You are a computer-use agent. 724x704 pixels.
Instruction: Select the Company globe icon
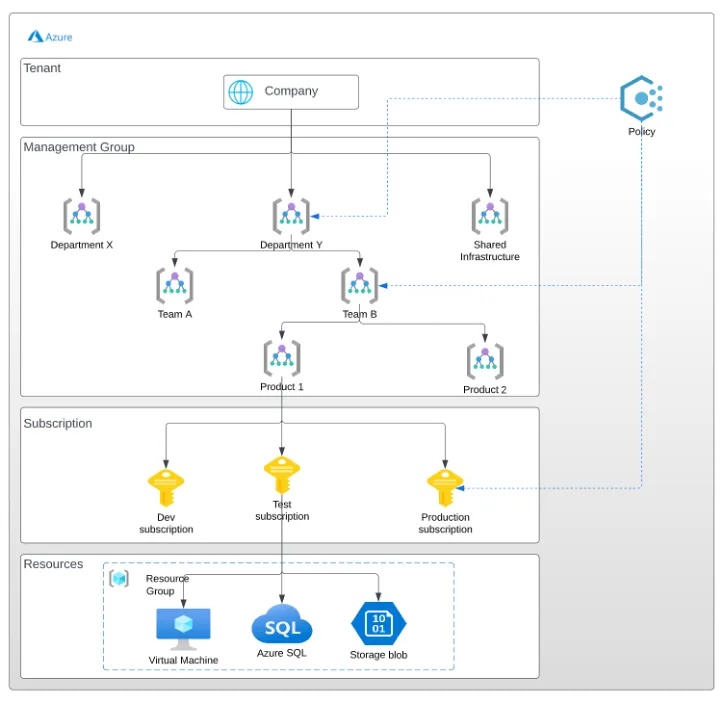tap(241, 92)
